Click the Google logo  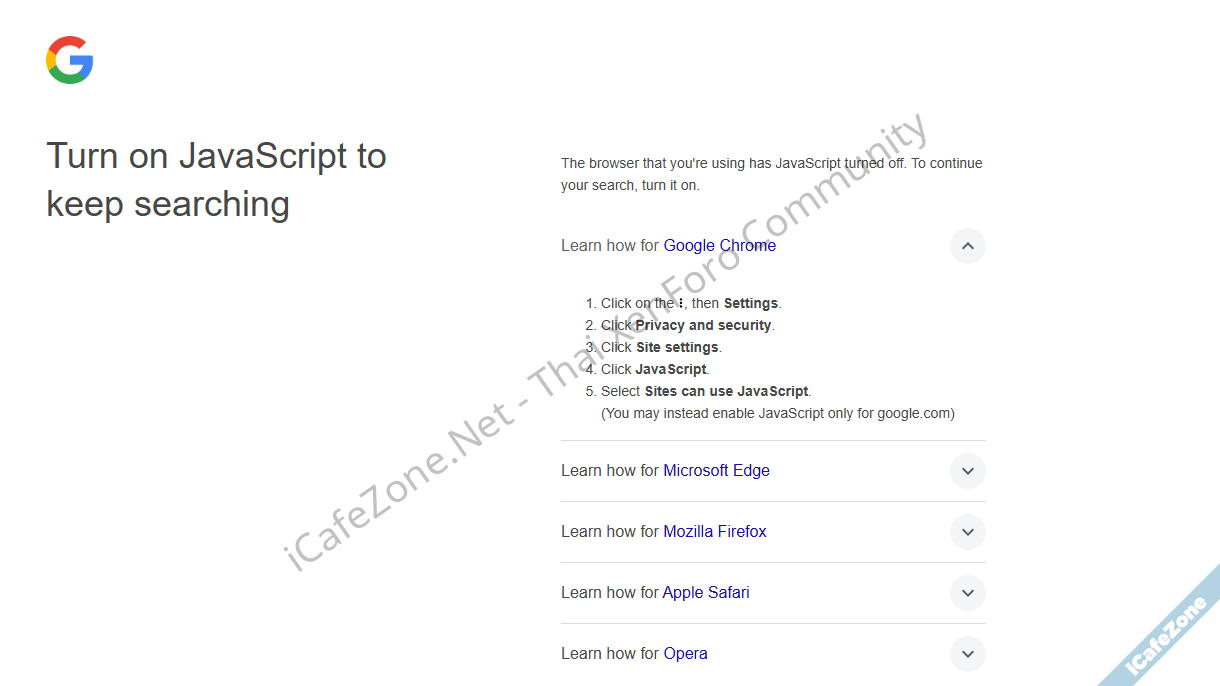(x=70, y=60)
